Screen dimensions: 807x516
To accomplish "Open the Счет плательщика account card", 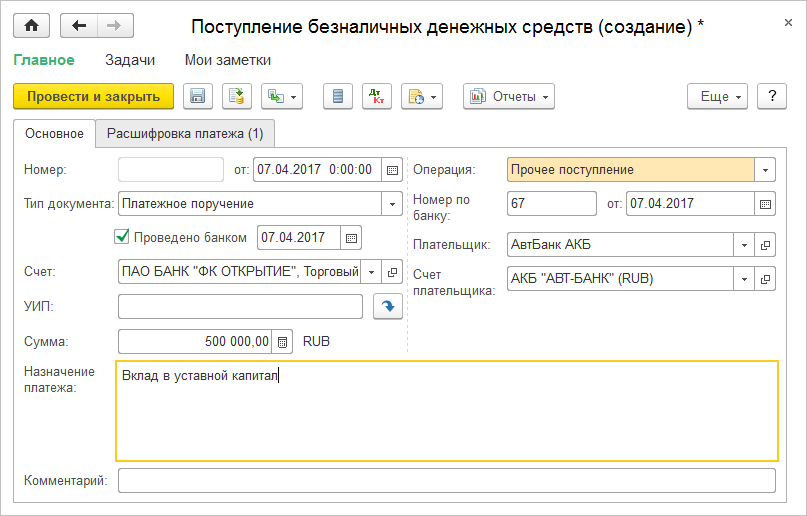I will pos(765,279).
